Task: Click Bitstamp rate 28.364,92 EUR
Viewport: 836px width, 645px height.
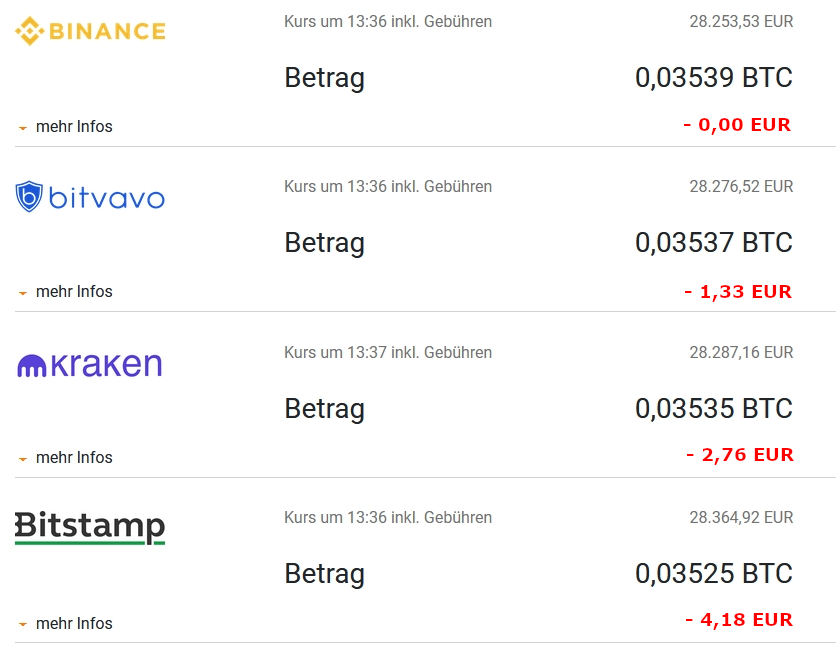Action: 741,517
